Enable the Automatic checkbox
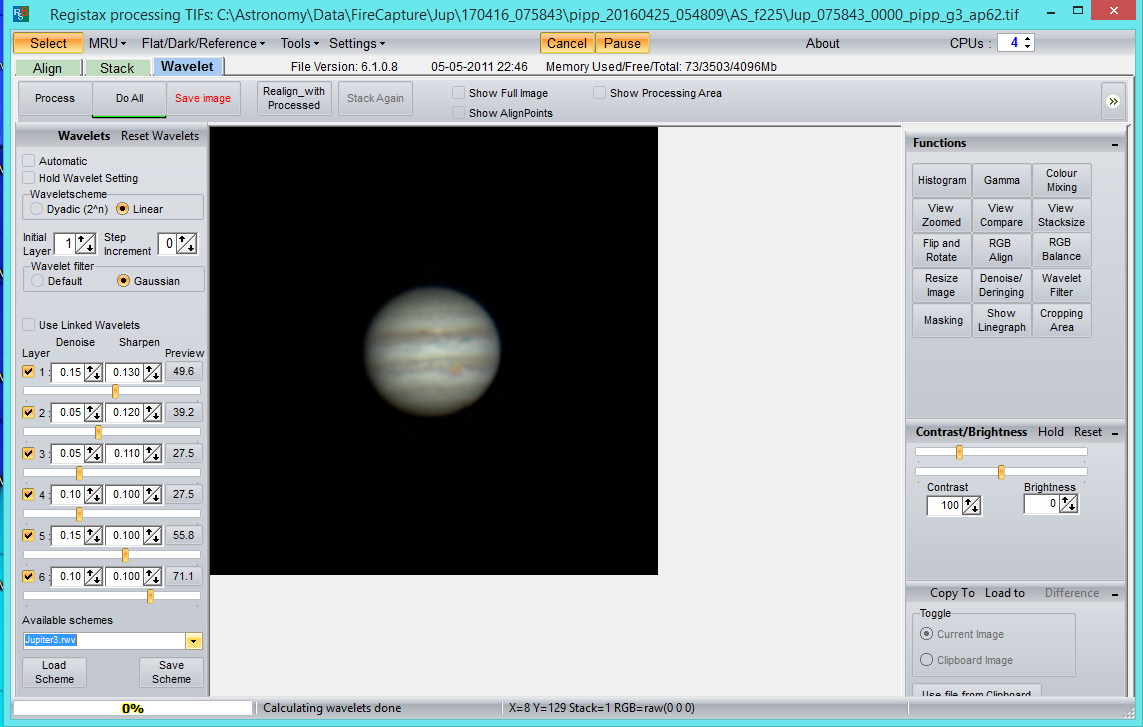 point(28,160)
